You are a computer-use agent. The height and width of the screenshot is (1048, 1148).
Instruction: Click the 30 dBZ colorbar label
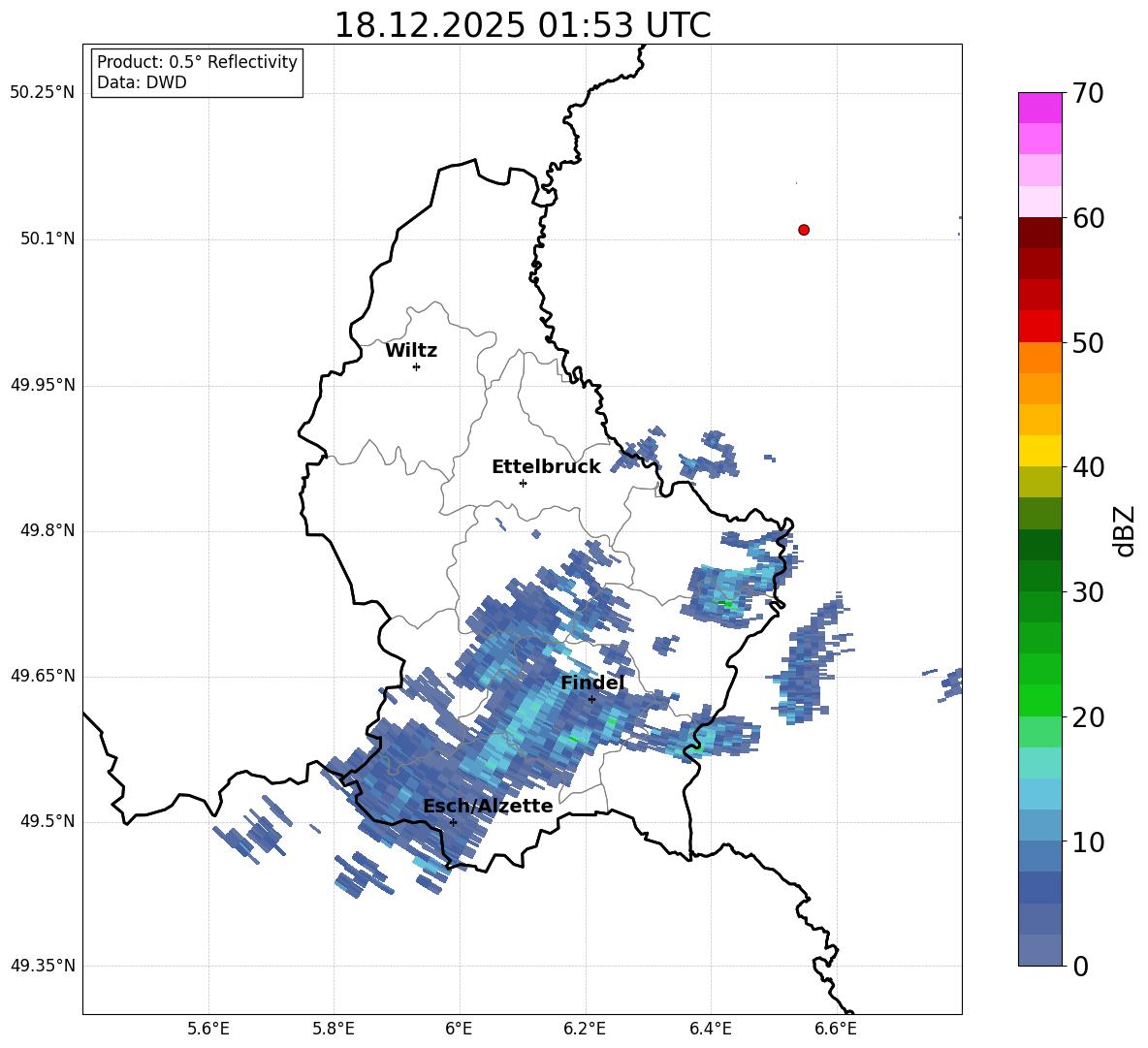(x=1088, y=592)
